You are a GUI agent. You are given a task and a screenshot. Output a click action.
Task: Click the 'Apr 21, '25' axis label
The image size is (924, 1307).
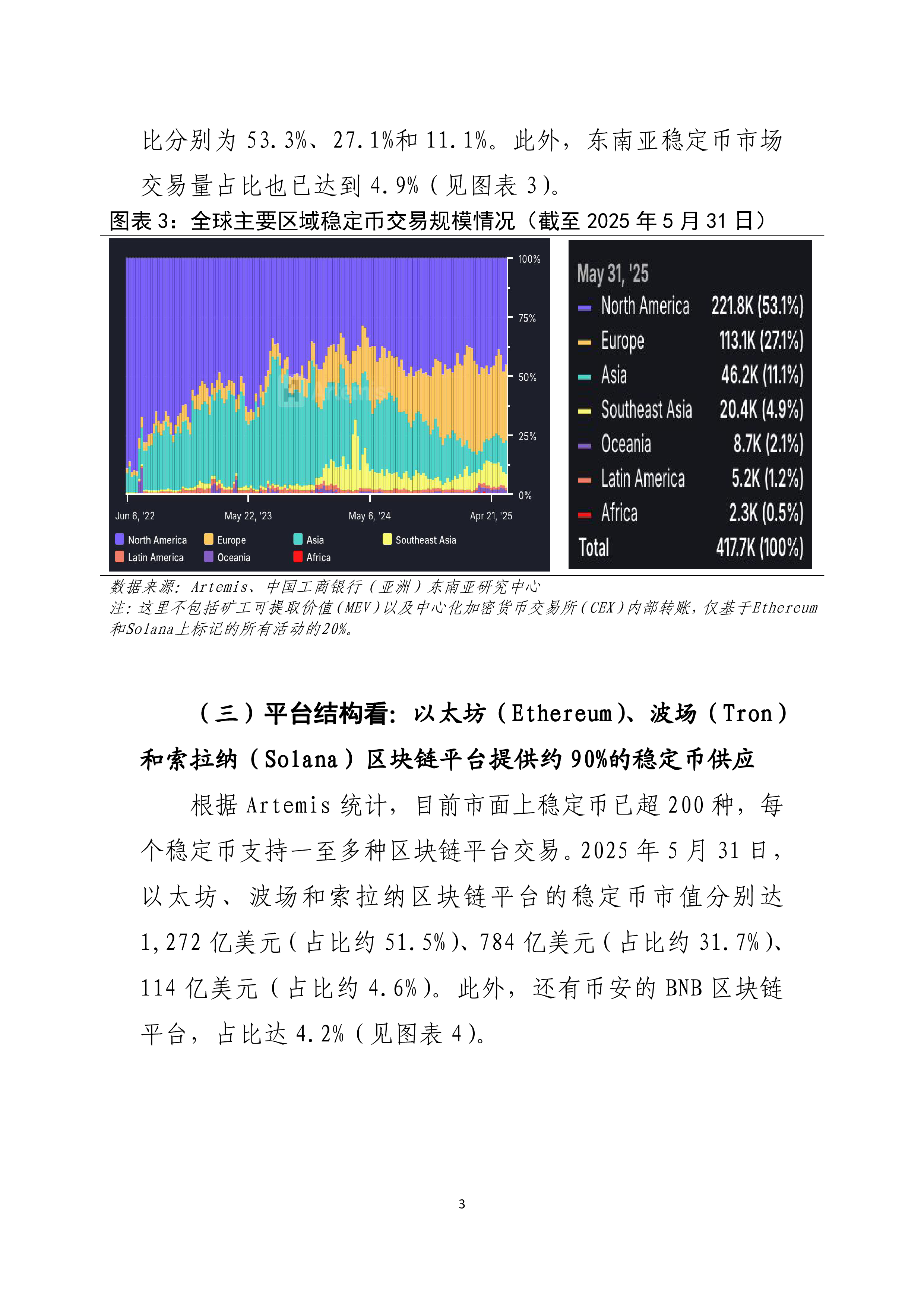coord(491,516)
